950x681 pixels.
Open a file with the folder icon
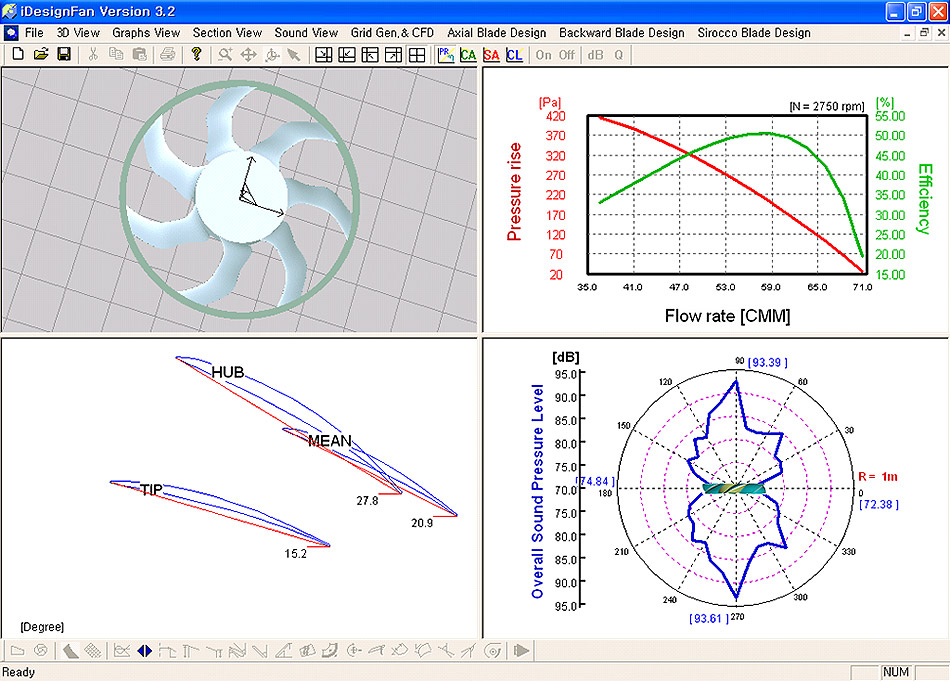point(40,54)
